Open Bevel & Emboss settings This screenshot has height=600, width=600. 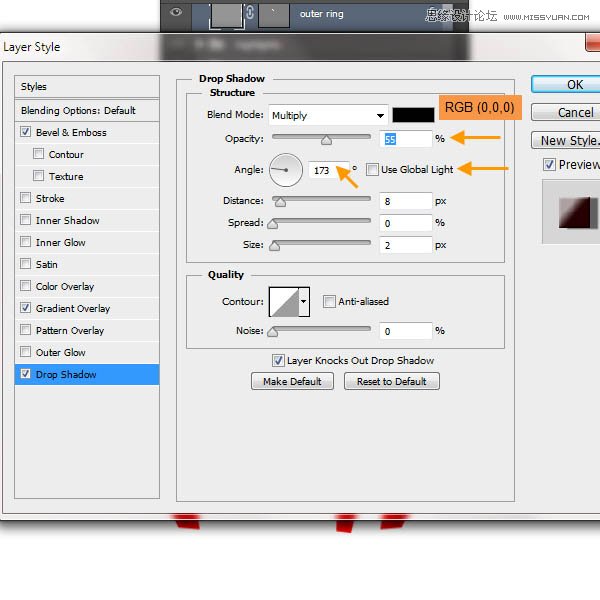(71, 132)
